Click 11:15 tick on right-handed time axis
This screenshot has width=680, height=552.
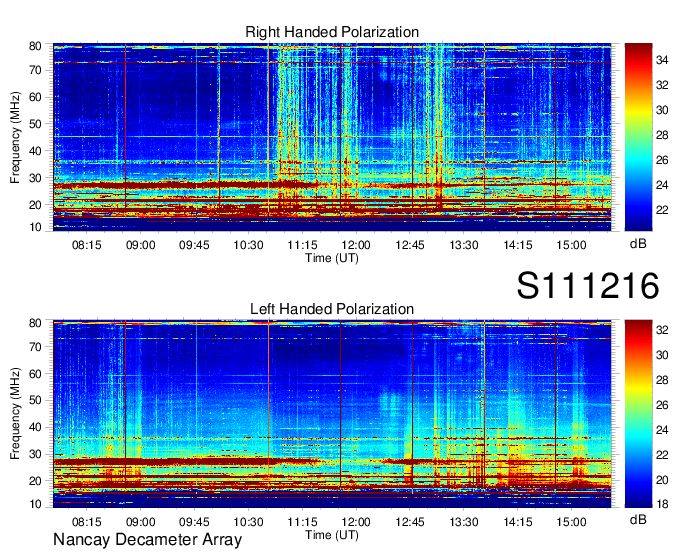pos(302,245)
